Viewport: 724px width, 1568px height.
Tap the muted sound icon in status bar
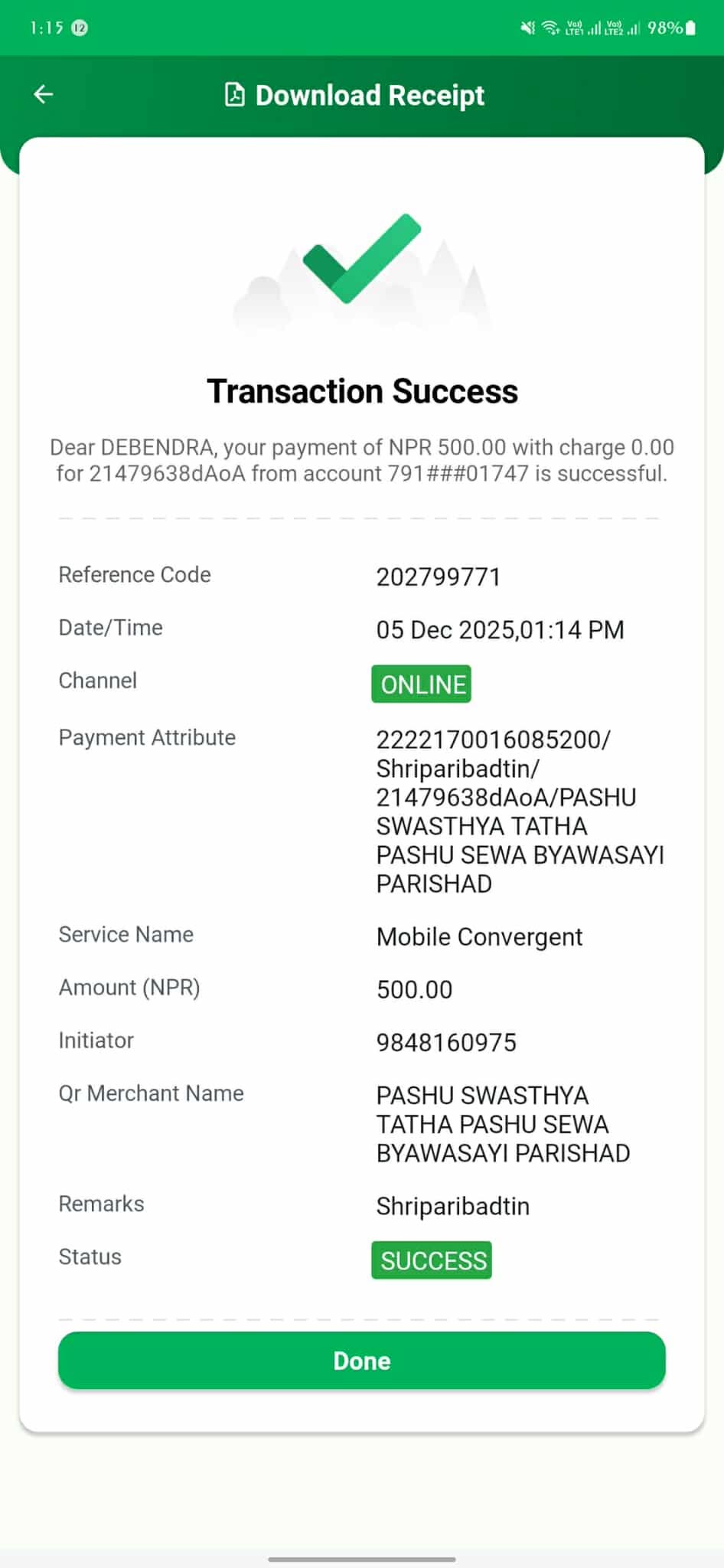point(528,28)
